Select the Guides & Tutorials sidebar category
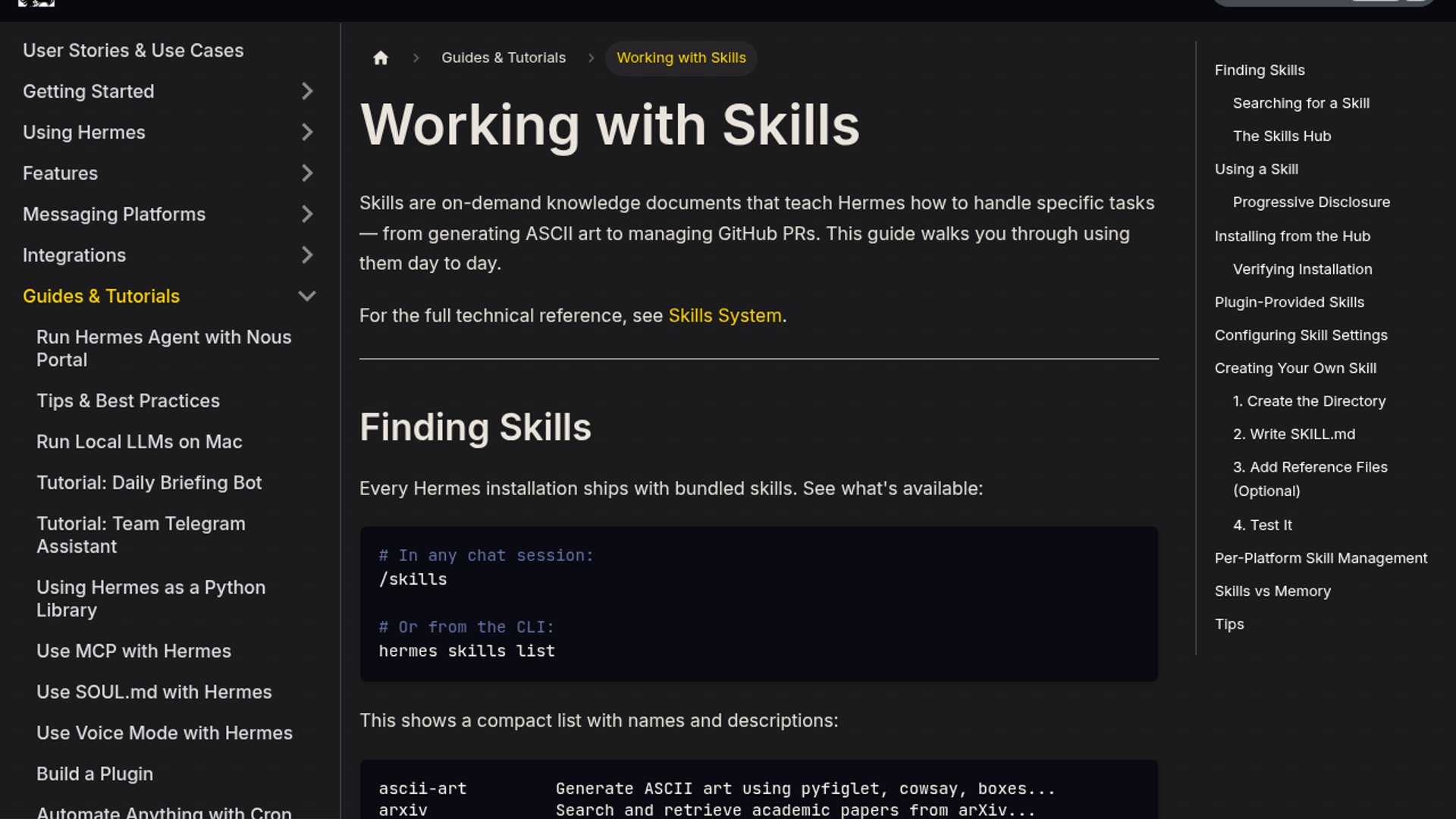Viewport: 1456px width, 819px height. [x=102, y=297]
